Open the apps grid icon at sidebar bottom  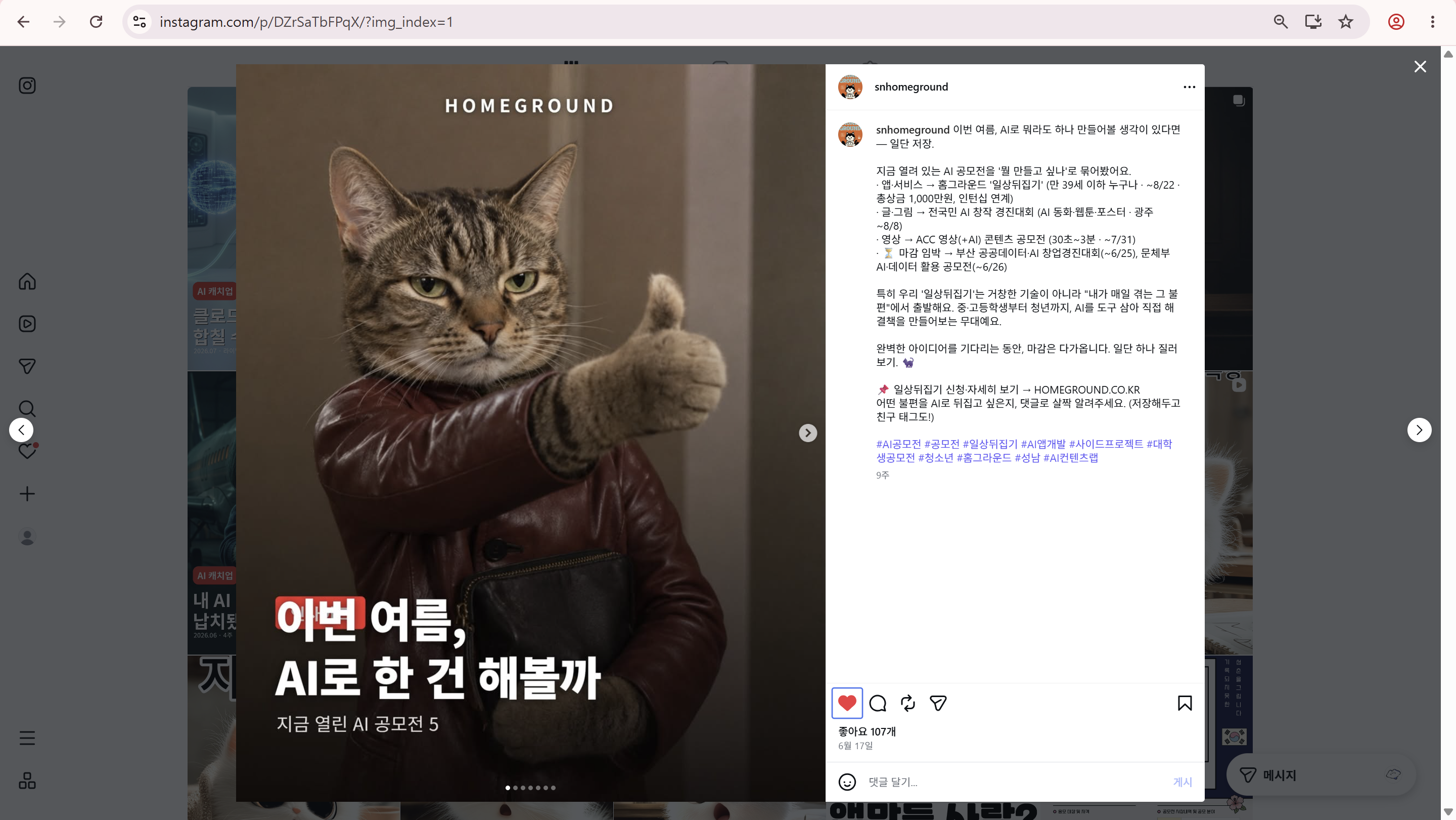(27, 781)
